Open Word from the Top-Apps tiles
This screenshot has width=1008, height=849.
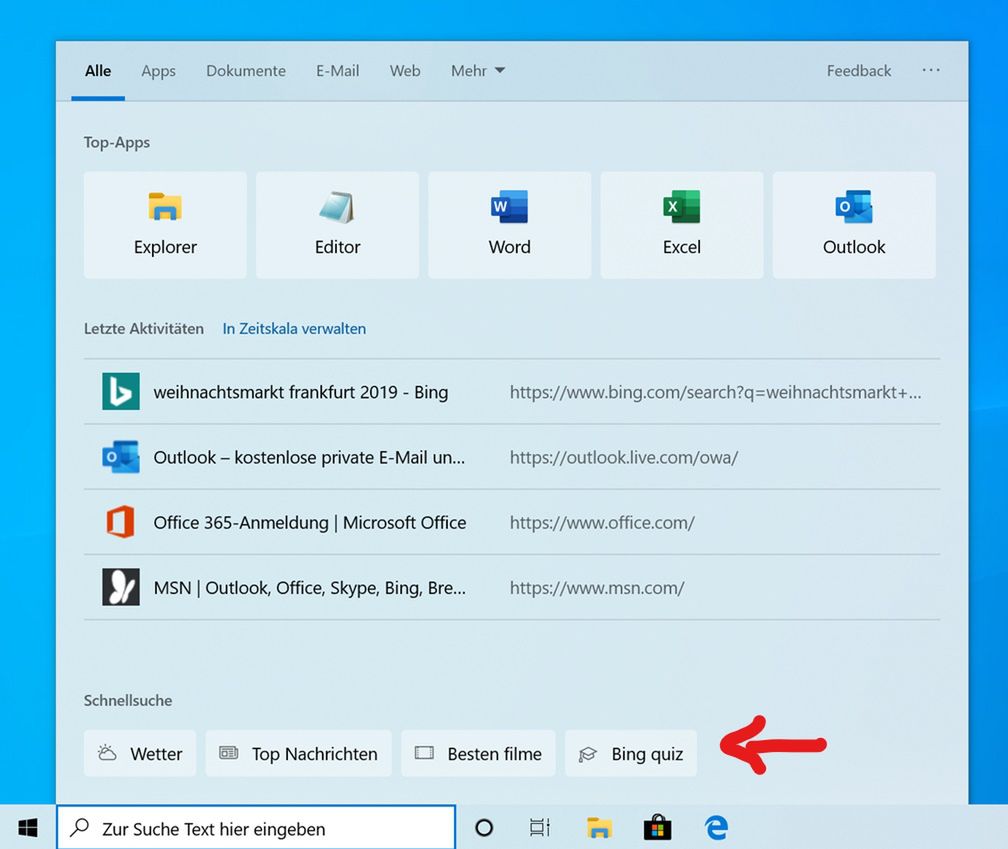point(510,225)
